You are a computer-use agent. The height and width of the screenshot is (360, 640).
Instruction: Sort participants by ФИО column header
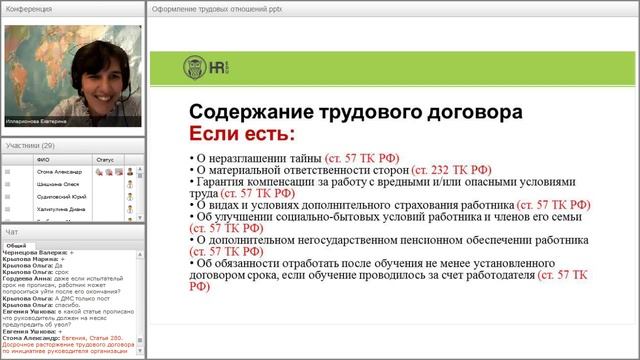coord(62,160)
